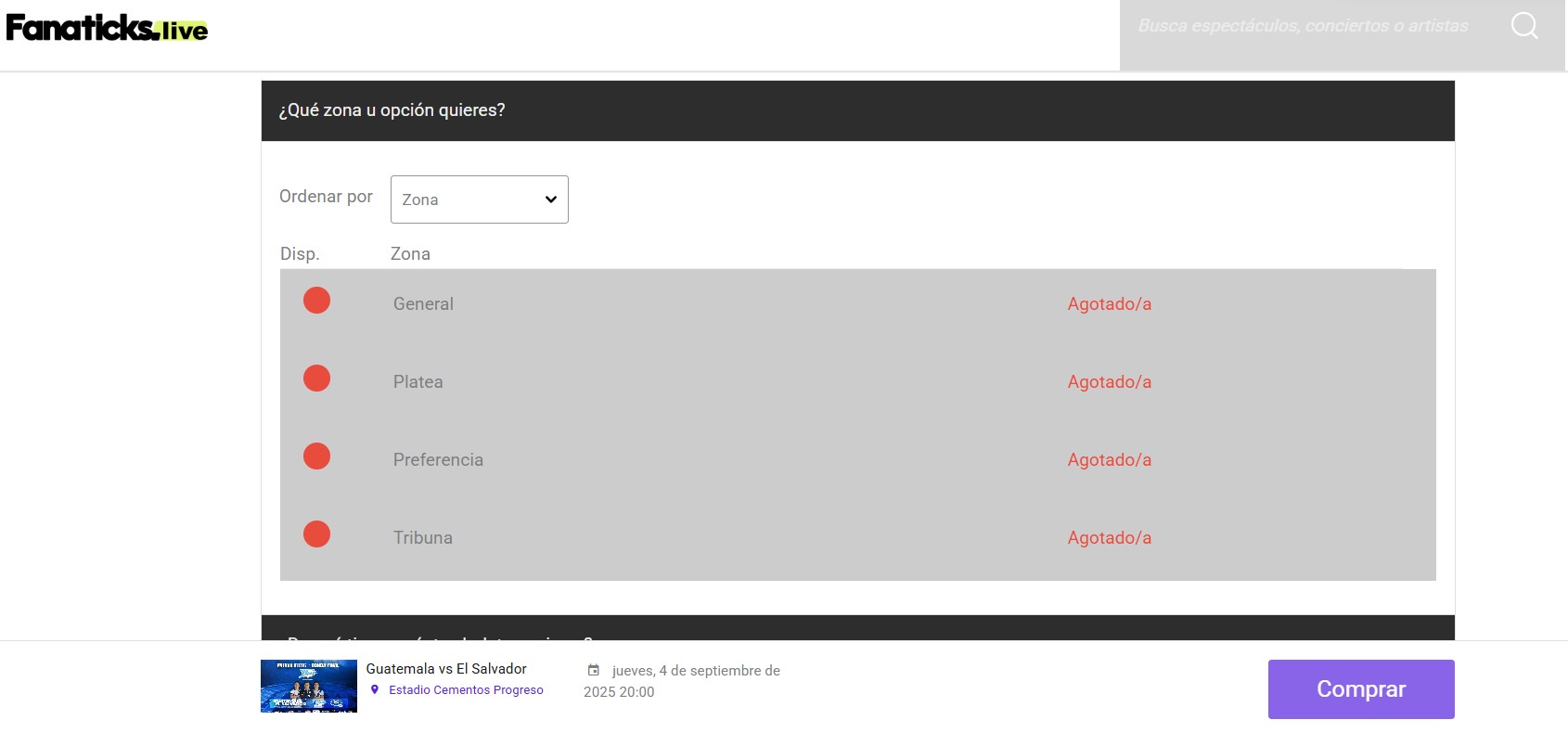
Task: Click the Guatemala vs El Salvador event thumbnail
Action: tap(309, 686)
